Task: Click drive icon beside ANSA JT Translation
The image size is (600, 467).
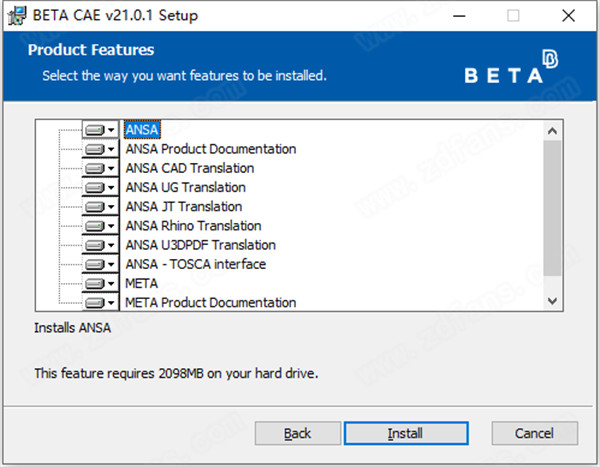Action: coord(95,207)
